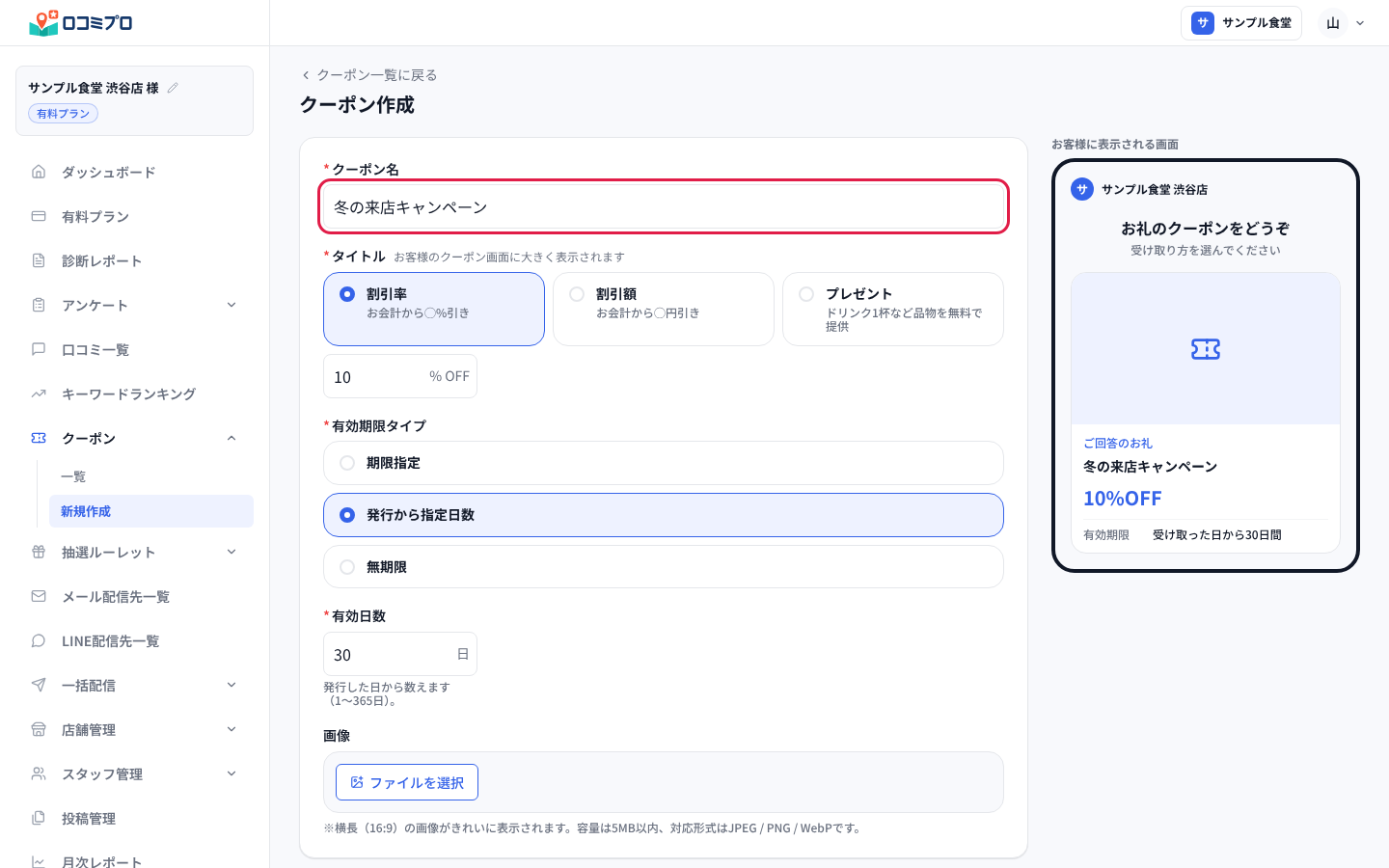Choose 発行から指定日数 expiry type
1389x868 pixels.
click(664, 515)
